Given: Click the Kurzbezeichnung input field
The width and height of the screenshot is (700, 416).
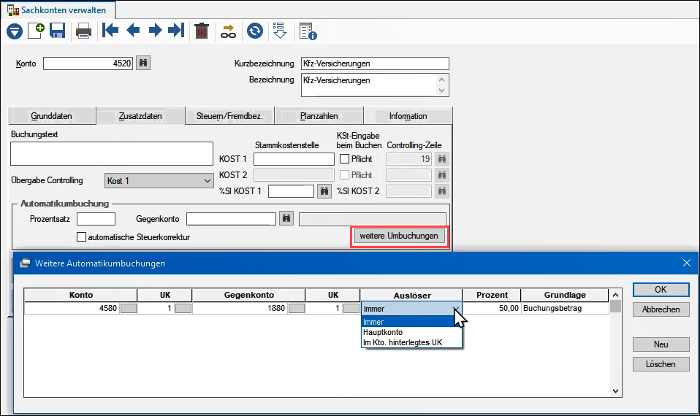Looking at the screenshot, I should click(375, 63).
